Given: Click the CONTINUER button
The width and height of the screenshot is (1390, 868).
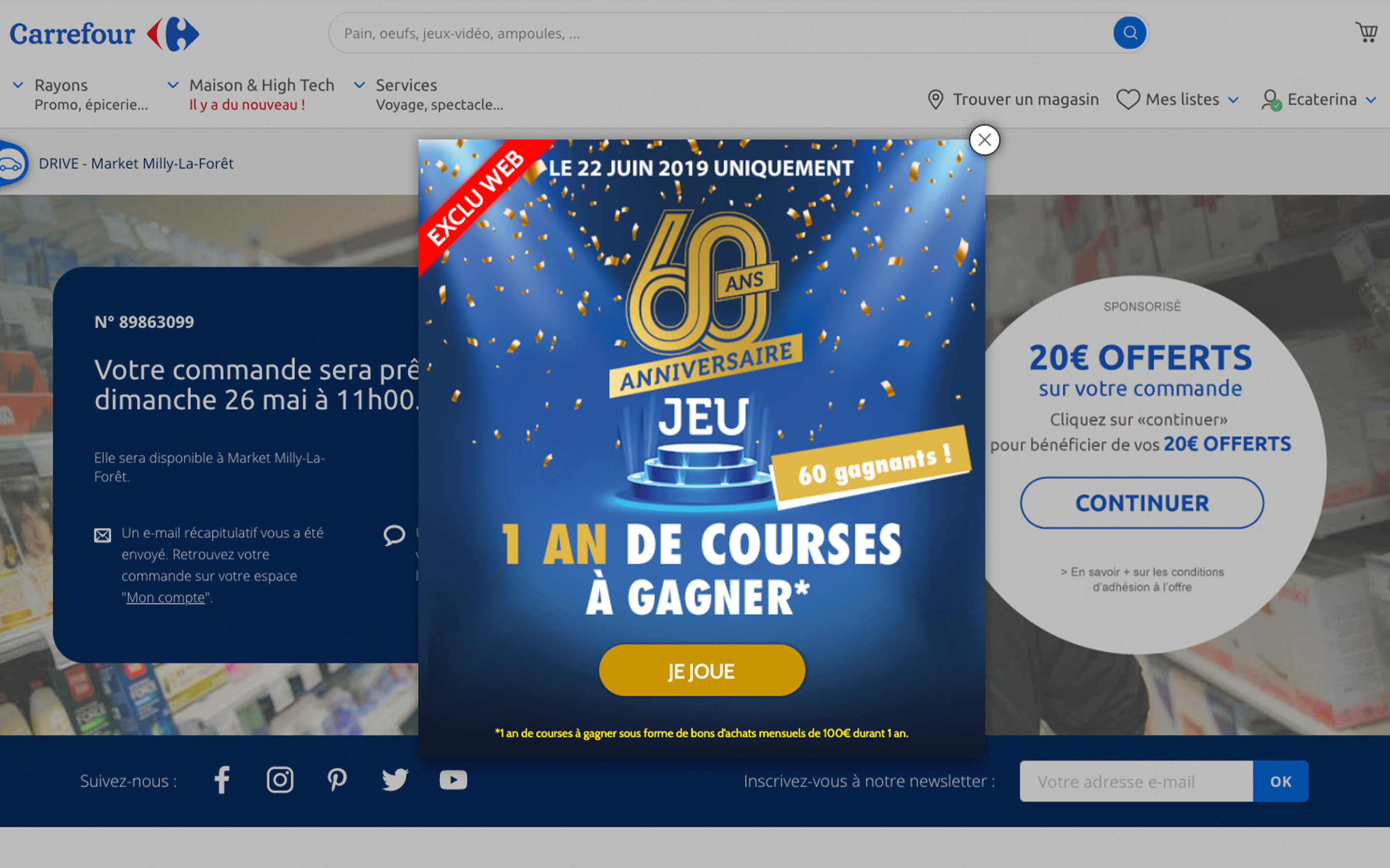Looking at the screenshot, I should [x=1141, y=503].
